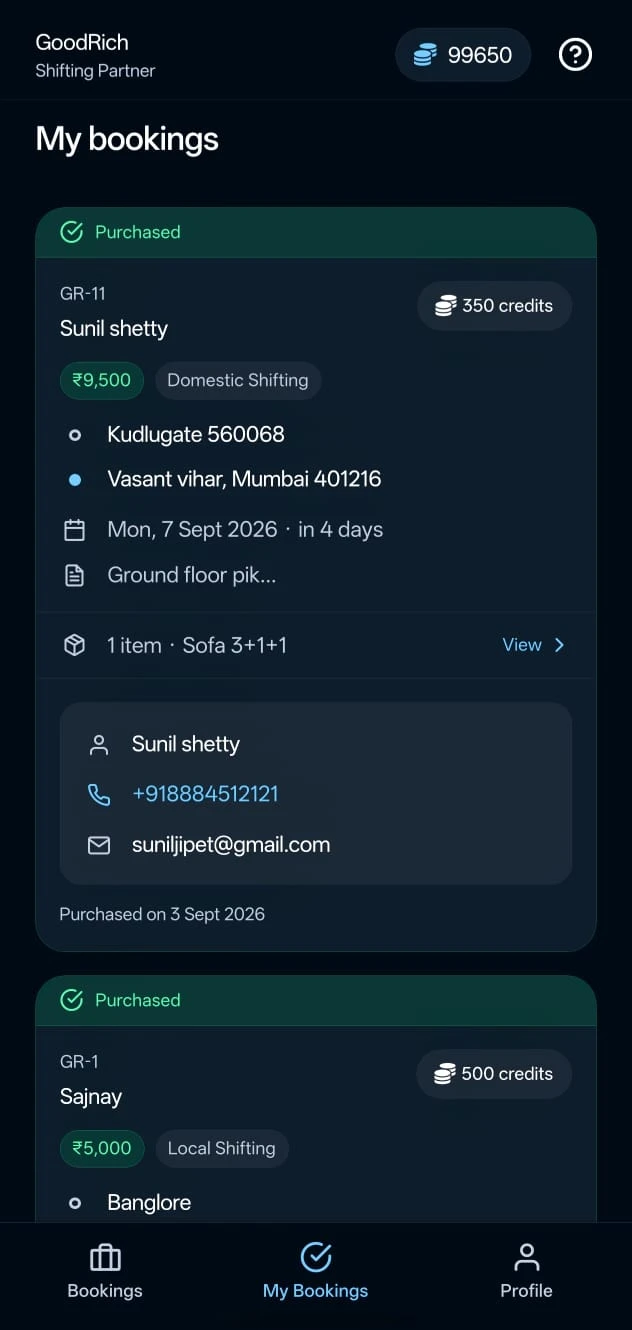Tap the person icon beside Sunil shetty contact
Viewport: 632px width, 1330px height.
99,744
